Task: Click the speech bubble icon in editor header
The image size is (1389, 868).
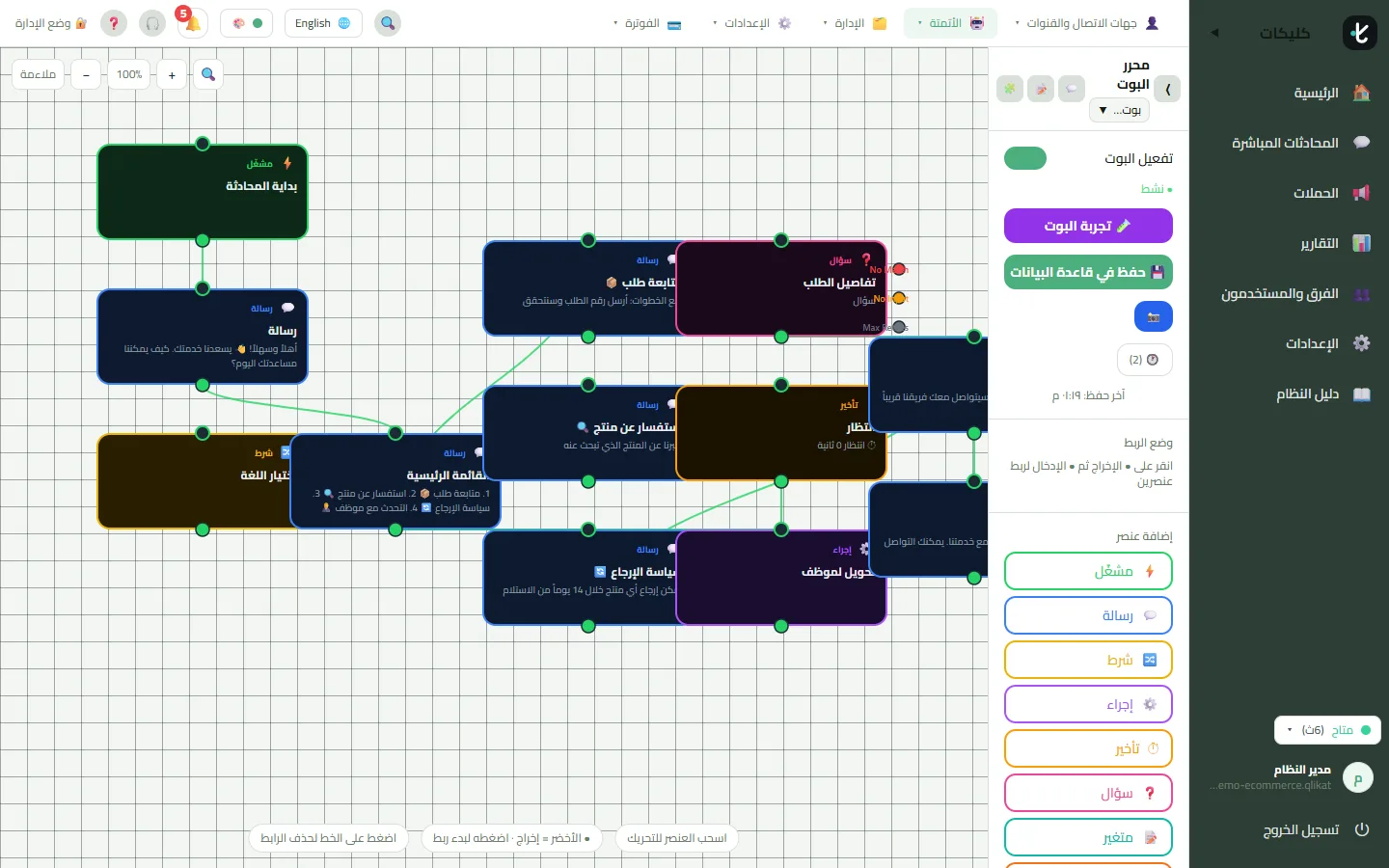Action: [x=1072, y=89]
